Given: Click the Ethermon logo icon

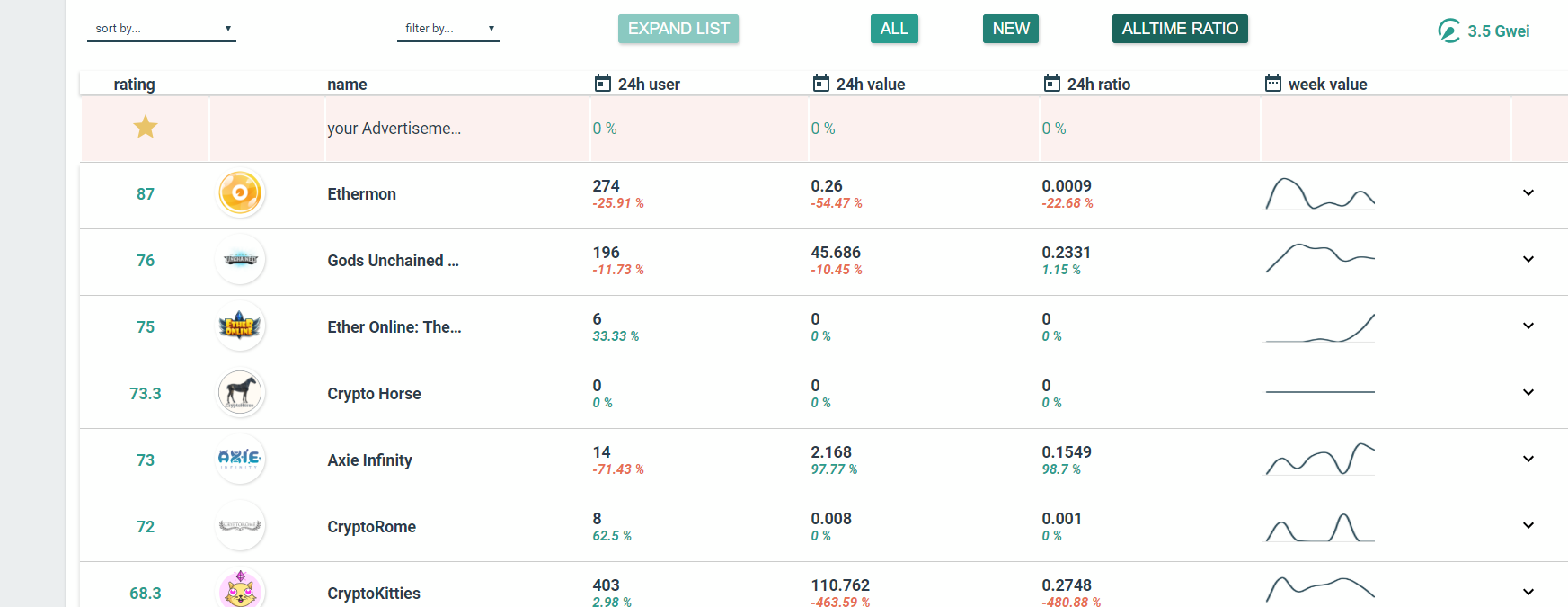Looking at the screenshot, I should coord(241,193).
